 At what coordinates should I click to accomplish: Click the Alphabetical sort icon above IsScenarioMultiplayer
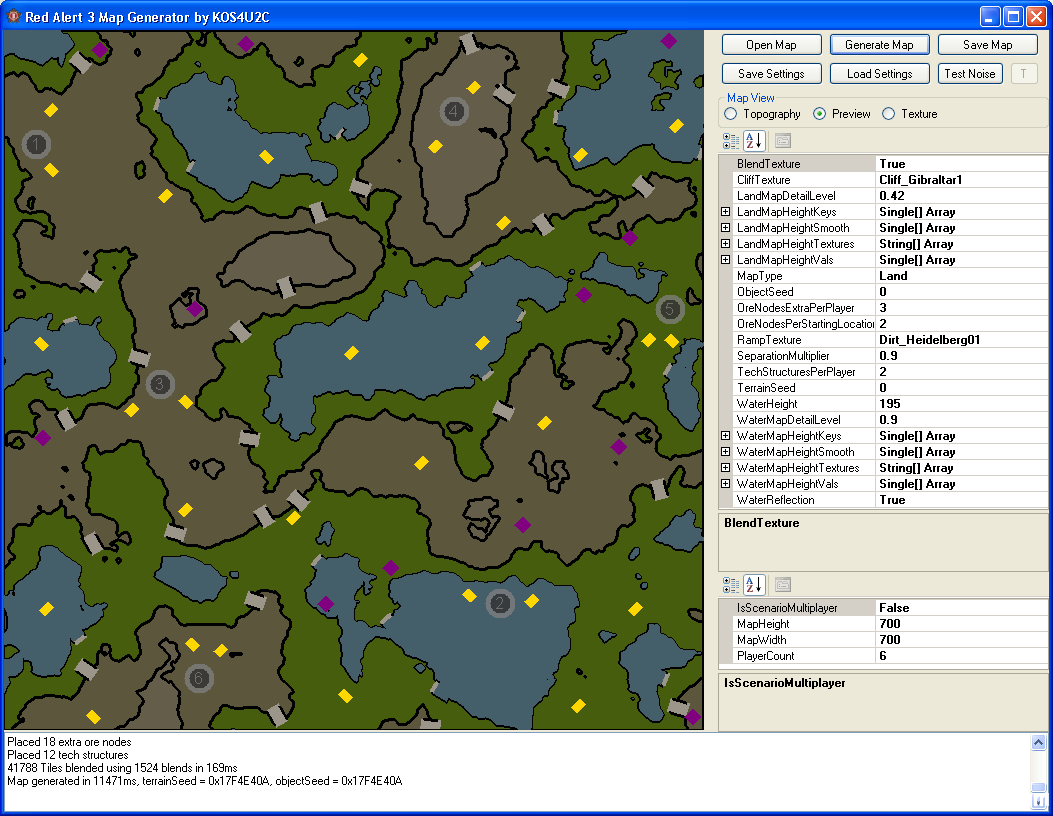754,585
